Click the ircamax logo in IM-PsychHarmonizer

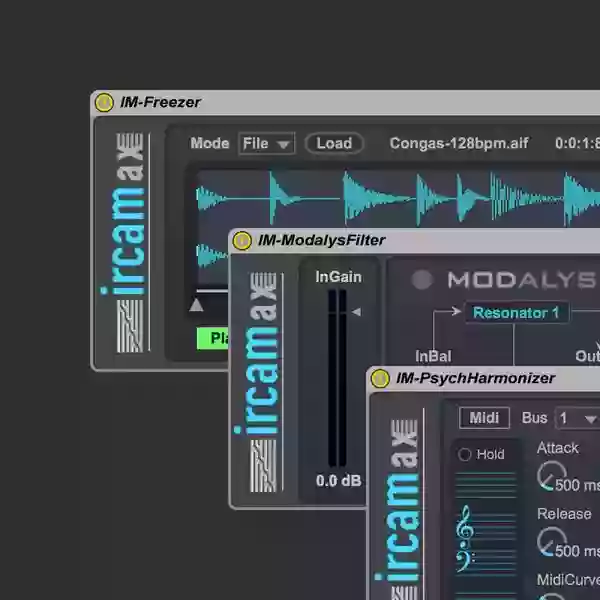tap(398, 510)
